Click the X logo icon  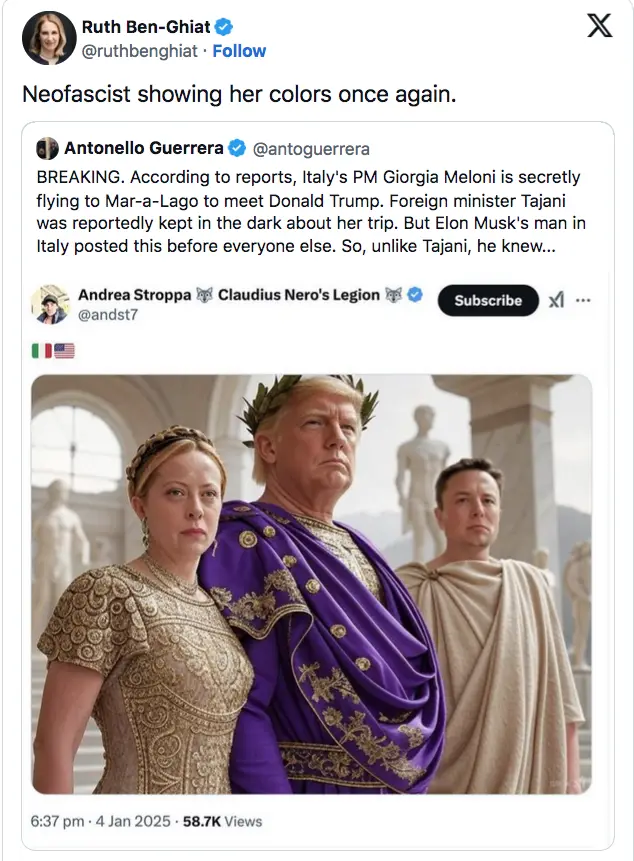click(x=599, y=26)
